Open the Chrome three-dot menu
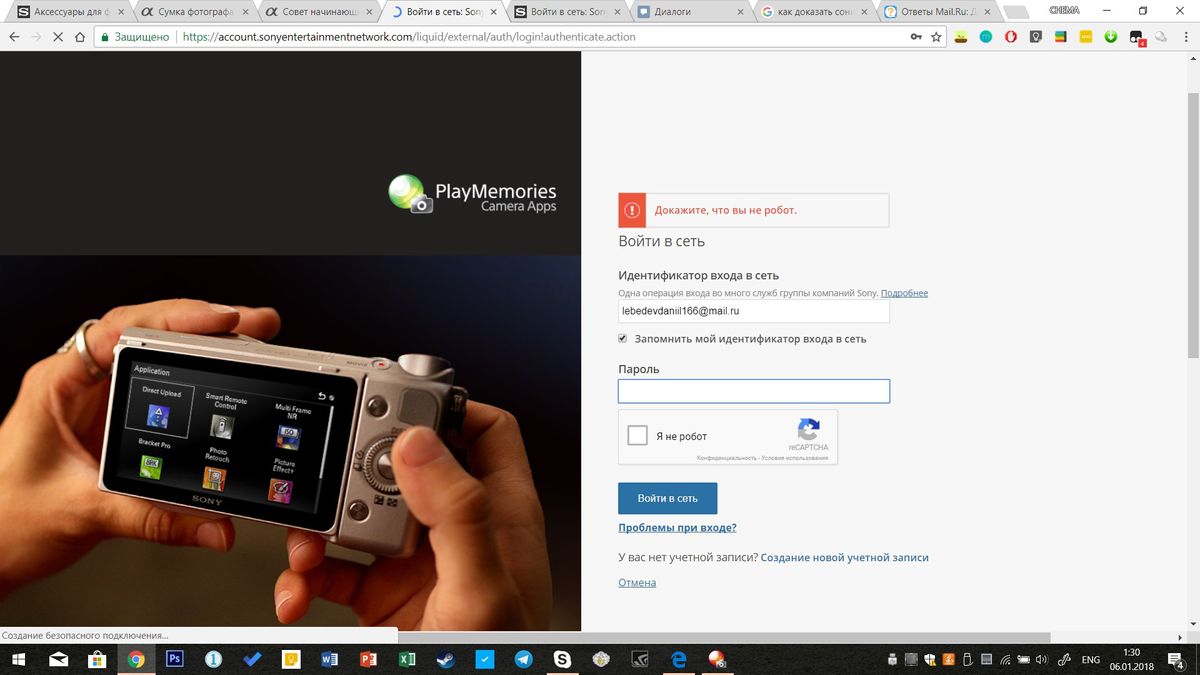The width and height of the screenshot is (1200, 675). click(x=1186, y=37)
